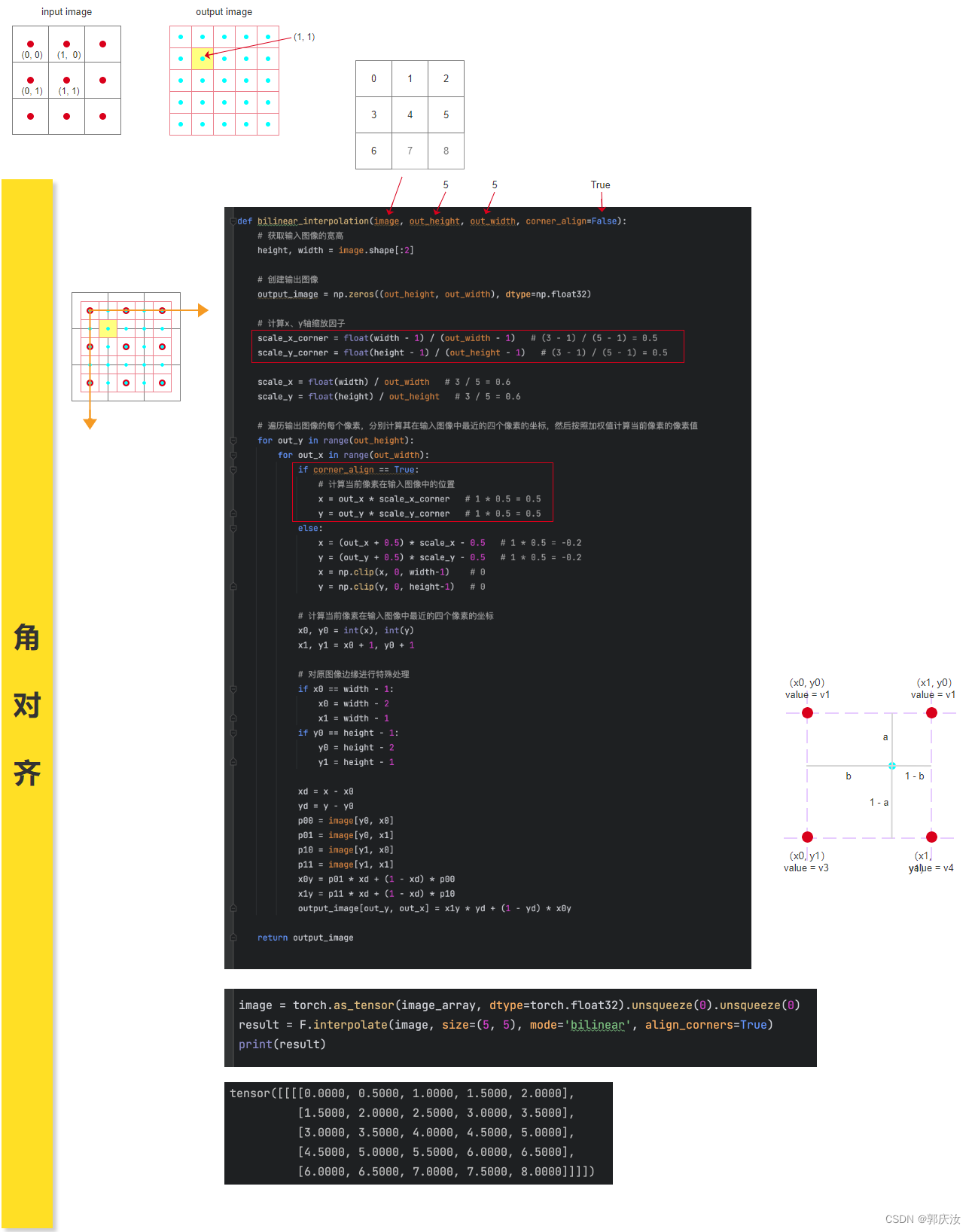Click 'corner_align=False' parameter in function signature

(x=571, y=221)
